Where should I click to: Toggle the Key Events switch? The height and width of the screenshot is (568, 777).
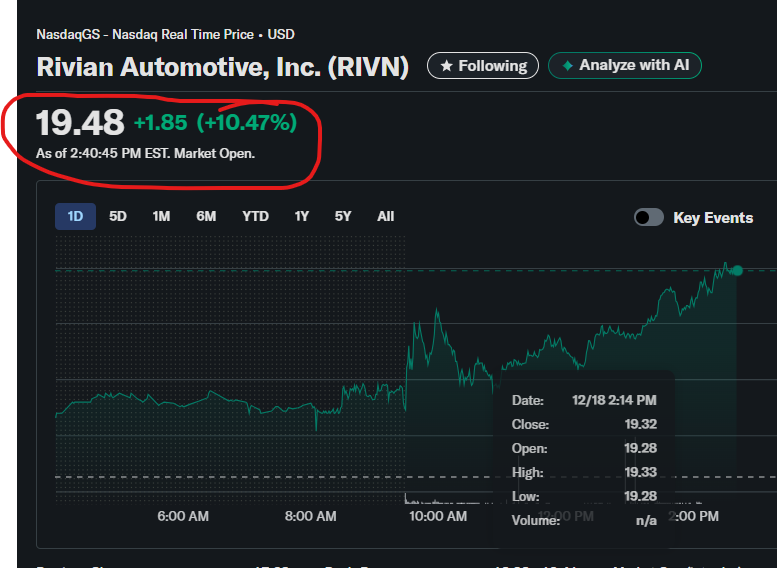[x=649, y=217]
